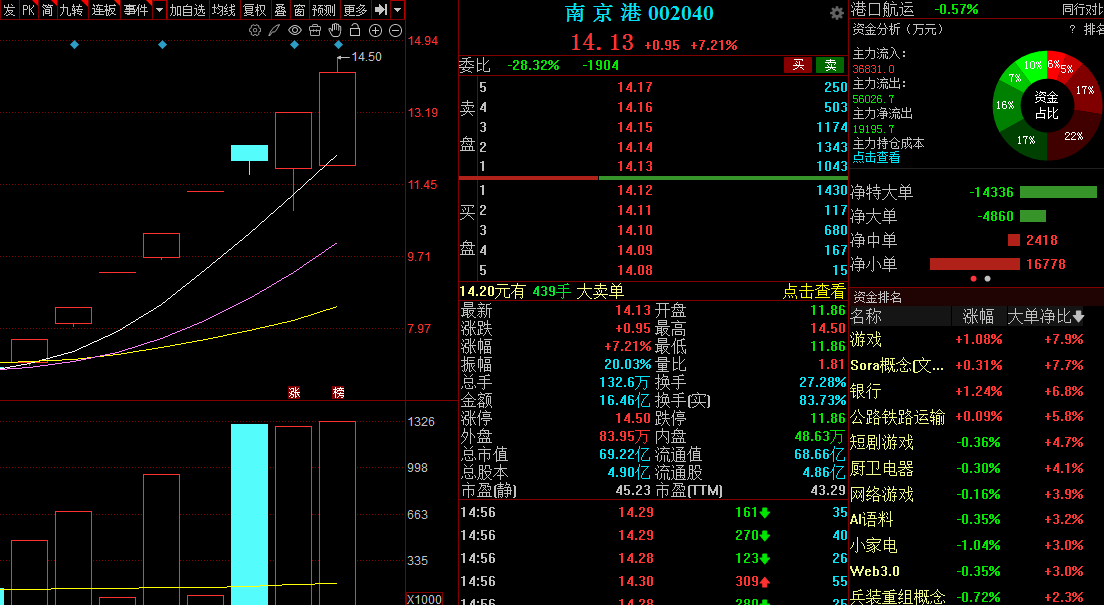Open the toolbox briefcase icon
This screenshot has height=605, width=1104.
pyautogui.click(x=315, y=30)
